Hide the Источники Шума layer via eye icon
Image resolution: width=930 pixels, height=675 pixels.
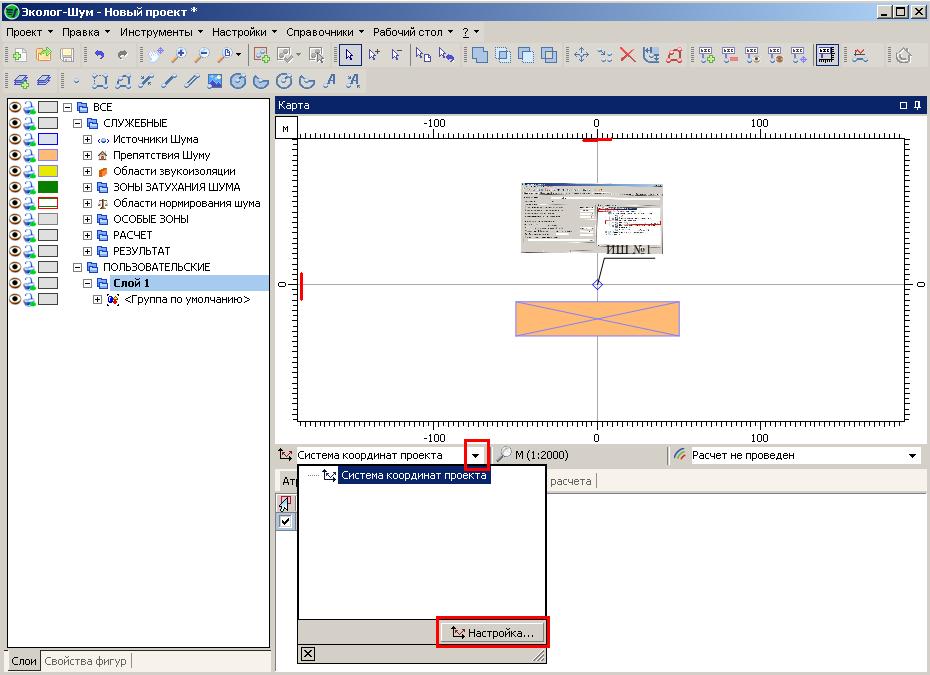click(x=15, y=139)
